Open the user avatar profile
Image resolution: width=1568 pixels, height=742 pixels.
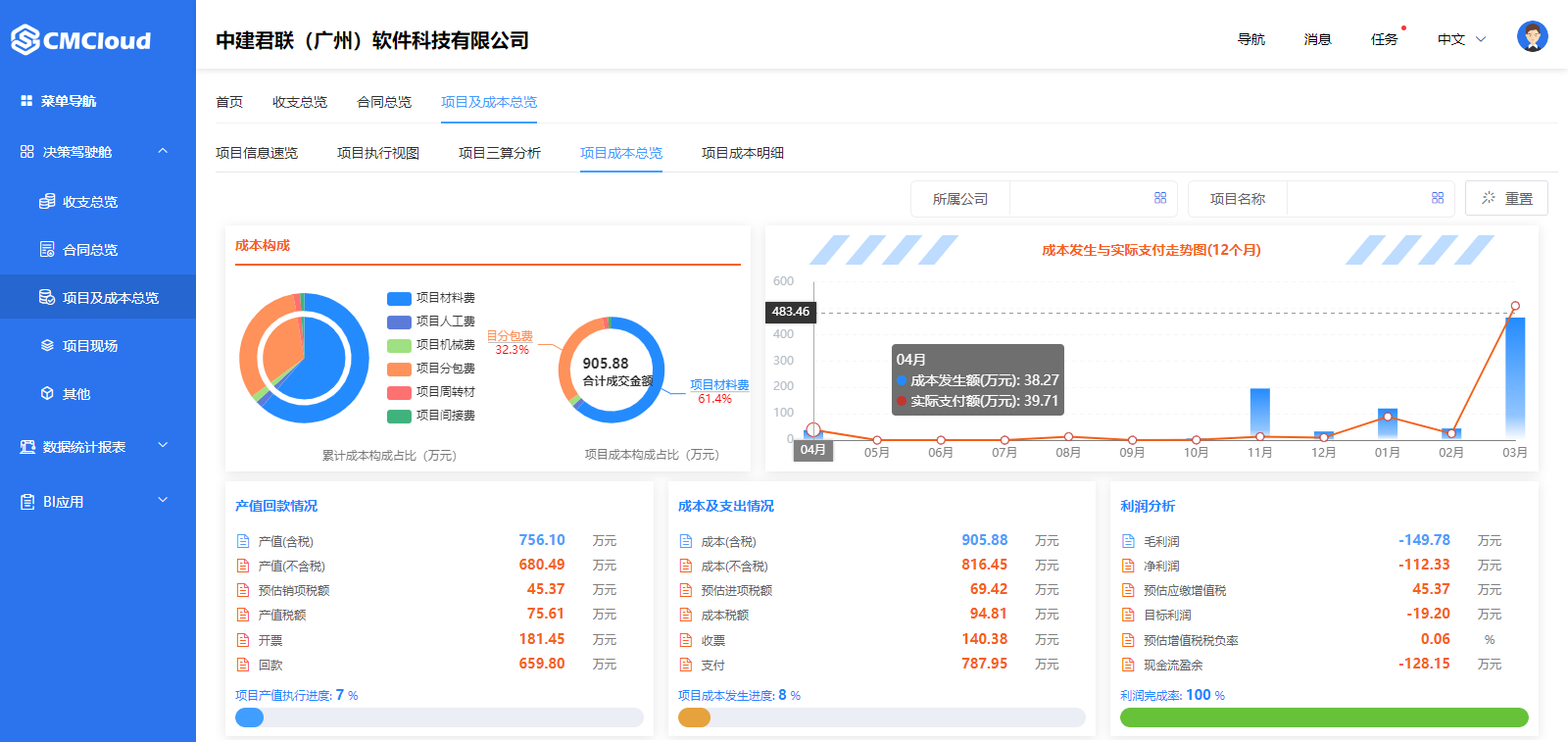[x=1532, y=37]
